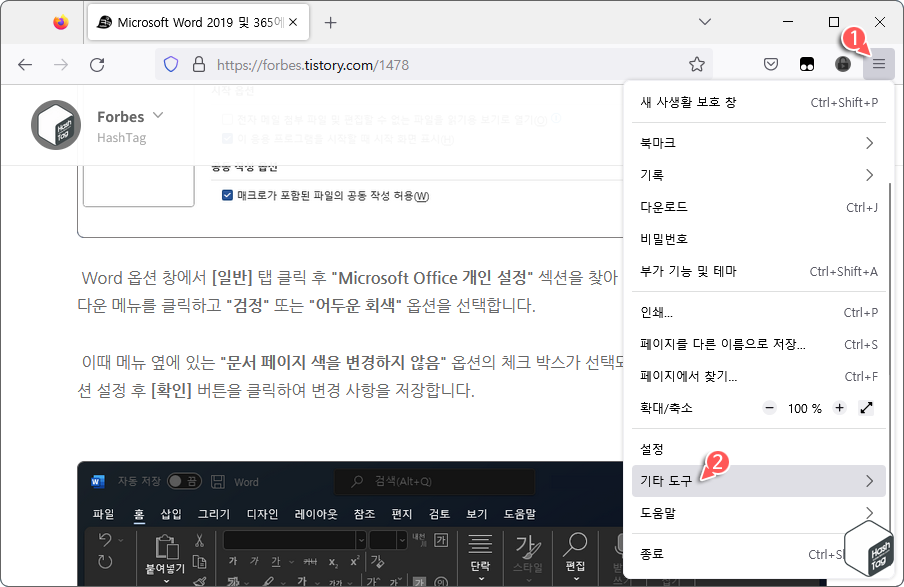This screenshot has width=904, height=587.
Task: Open a new browser tab
Action: click(330, 22)
